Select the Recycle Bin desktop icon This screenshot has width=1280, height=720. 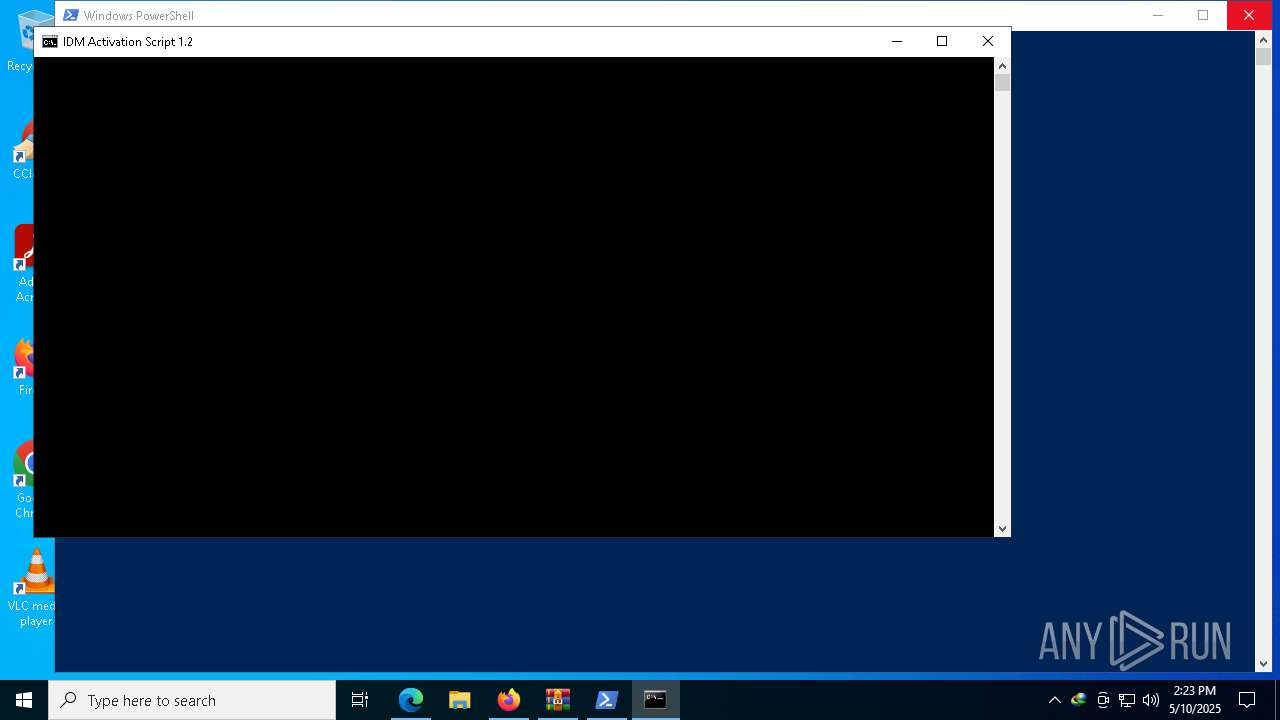click(33, 40)
